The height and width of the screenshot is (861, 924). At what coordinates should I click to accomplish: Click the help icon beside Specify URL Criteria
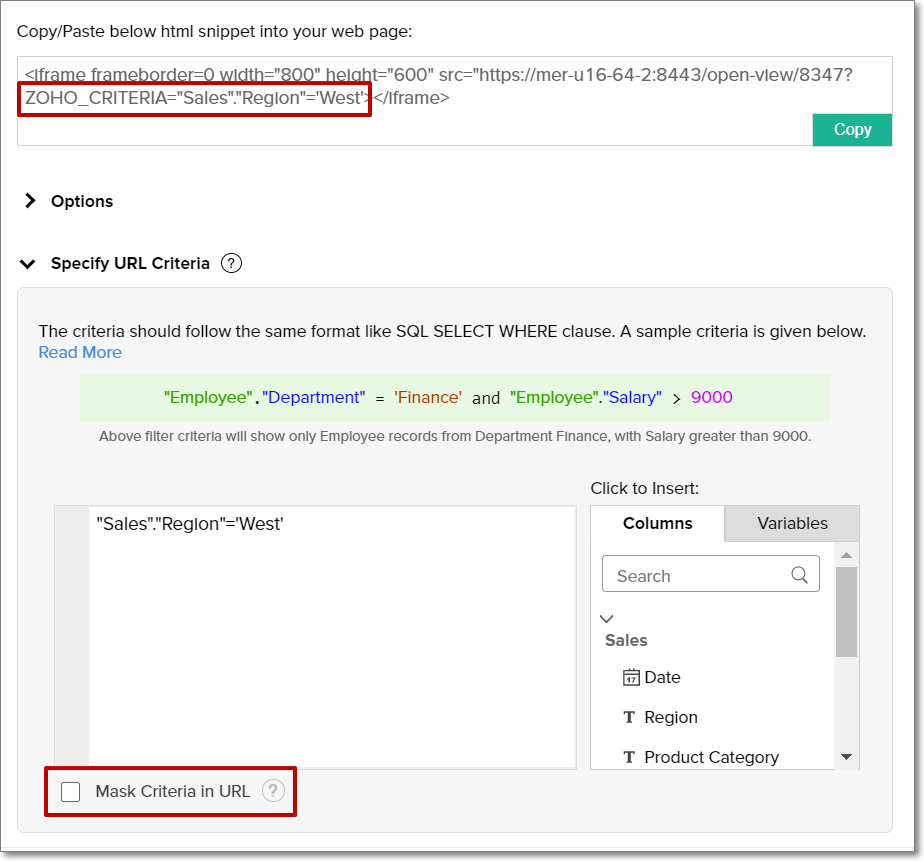point(231,264)
